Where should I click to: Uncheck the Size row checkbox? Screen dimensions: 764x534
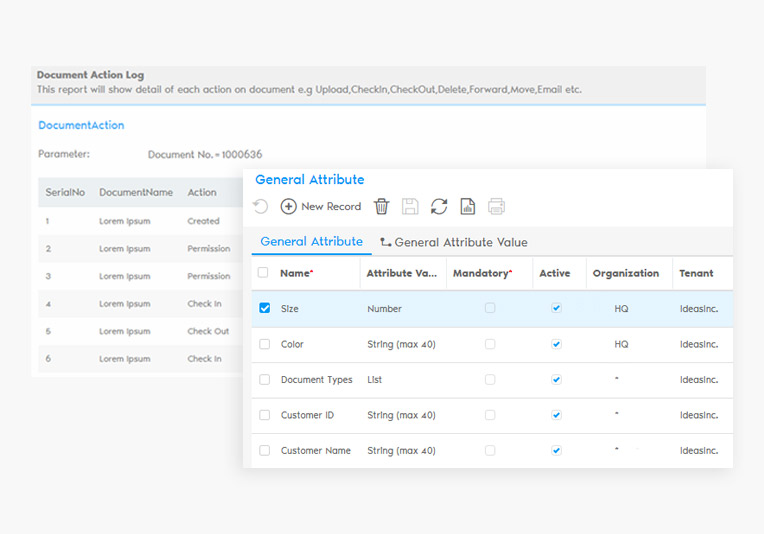pos(264,308)
